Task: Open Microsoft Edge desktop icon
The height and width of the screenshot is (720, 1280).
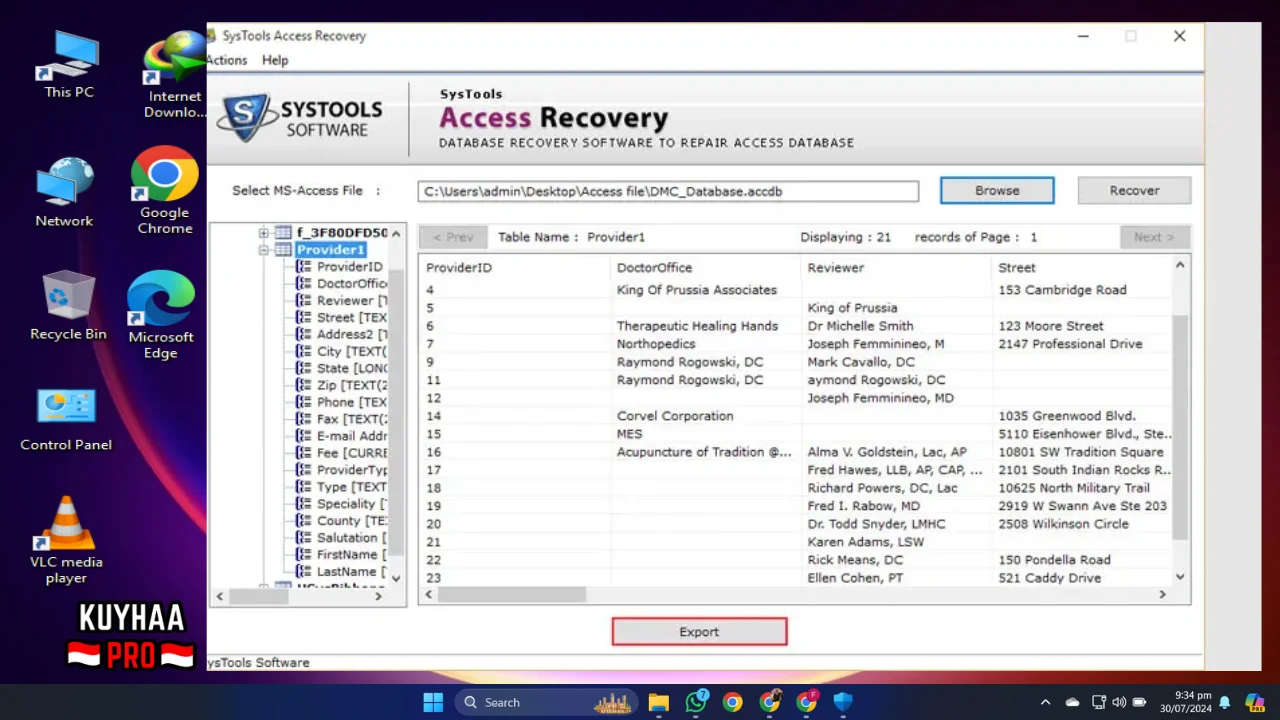Action: pyautogui.click(x=161, y=315)
